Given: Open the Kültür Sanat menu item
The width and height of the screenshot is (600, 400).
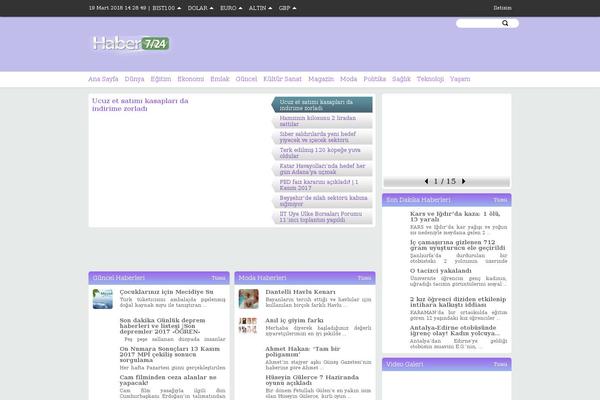Looking at the screenshot, I should click(x=282, y=79).
